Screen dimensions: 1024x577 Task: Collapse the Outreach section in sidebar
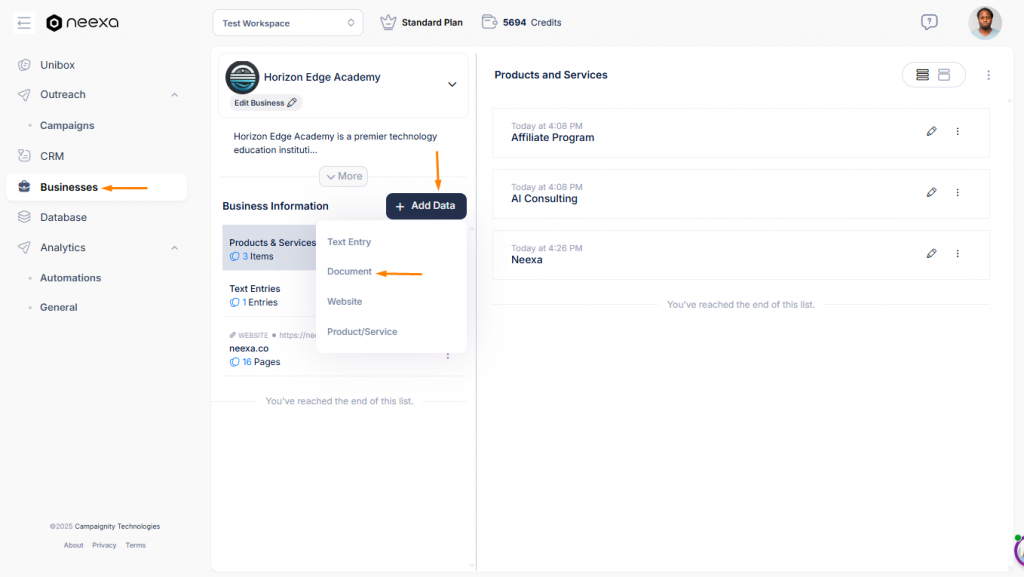point(174,95)
